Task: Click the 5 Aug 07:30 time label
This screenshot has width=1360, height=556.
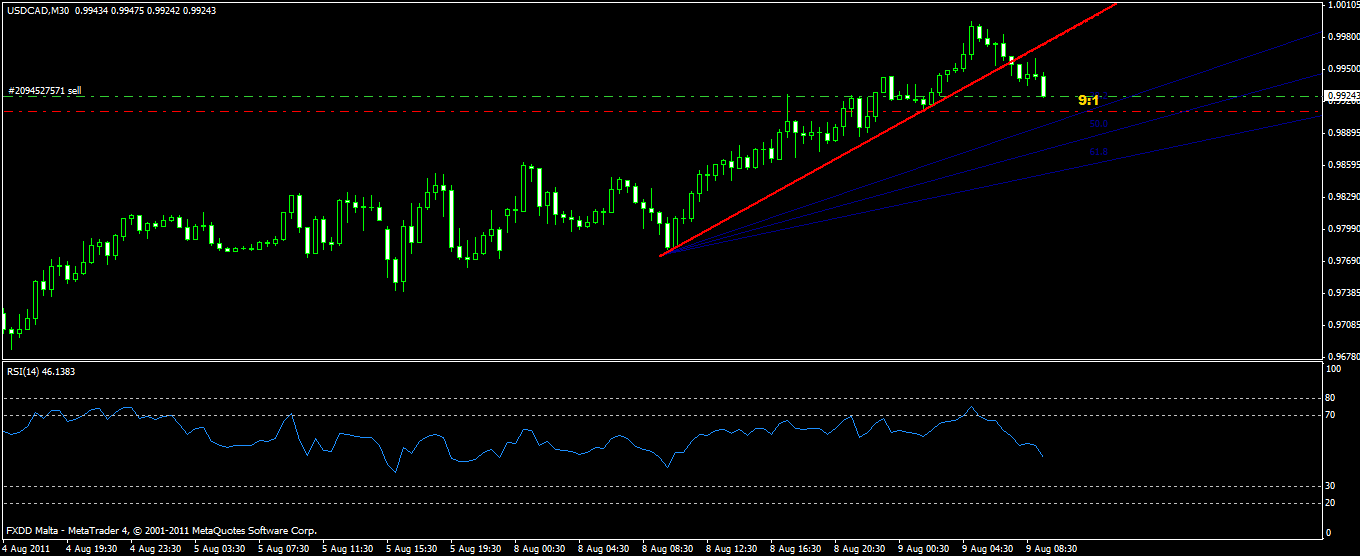Action: point(283,548)
